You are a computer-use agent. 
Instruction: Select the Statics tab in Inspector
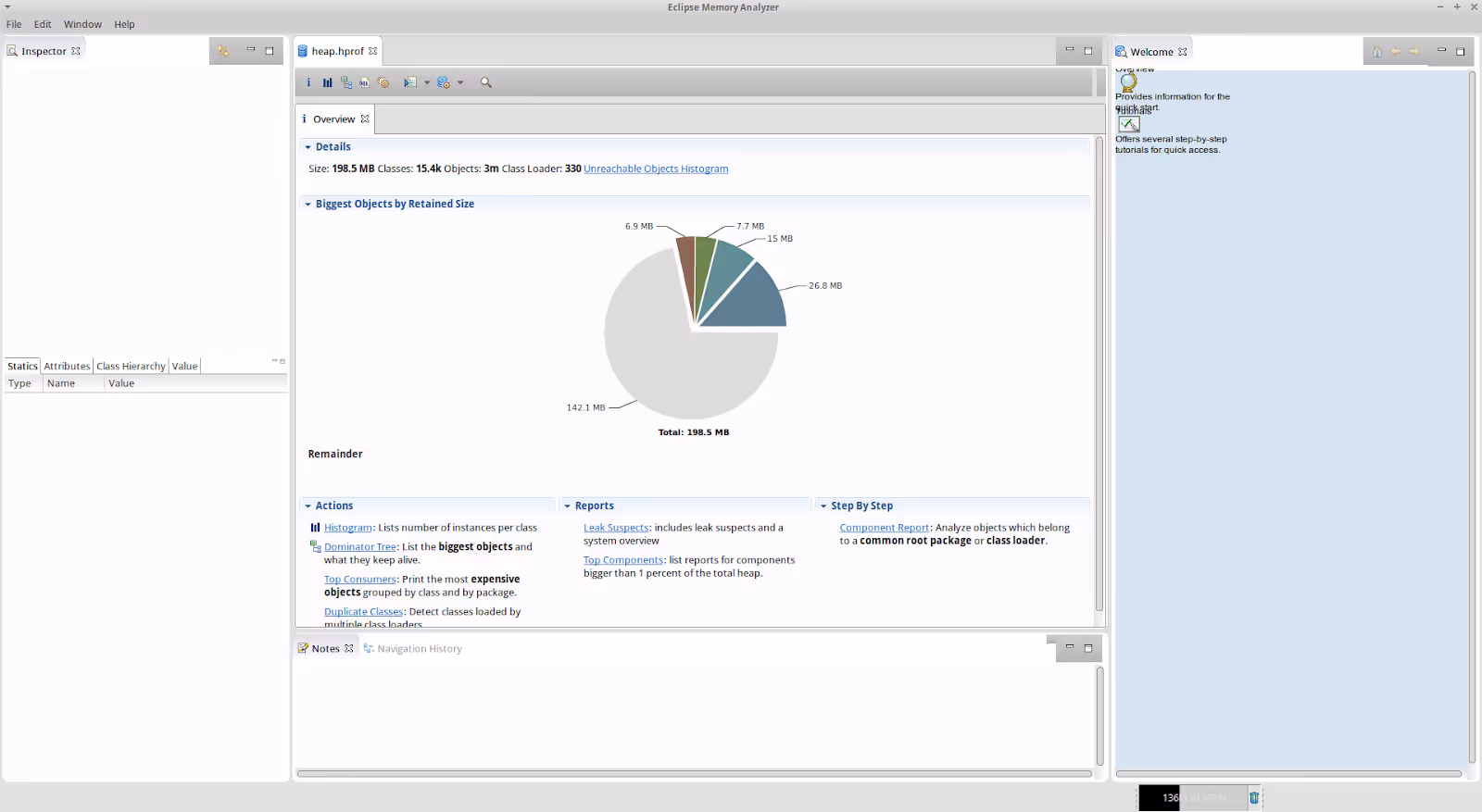tap(22, 366)
